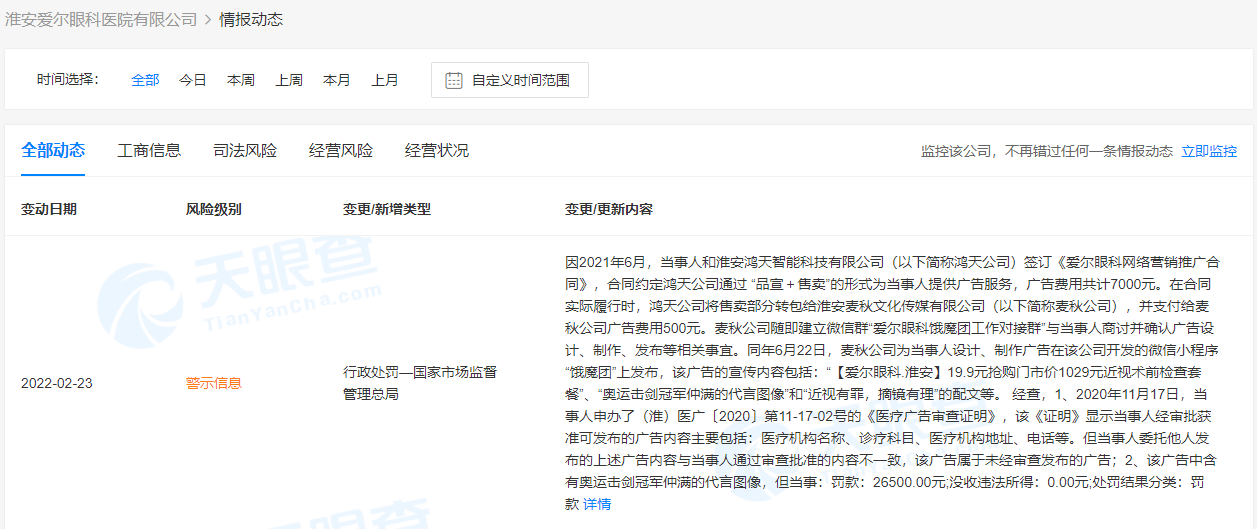This screenshot has width=1257, height=529.
Task: Filter by 本周 time option
Action: 241,80
